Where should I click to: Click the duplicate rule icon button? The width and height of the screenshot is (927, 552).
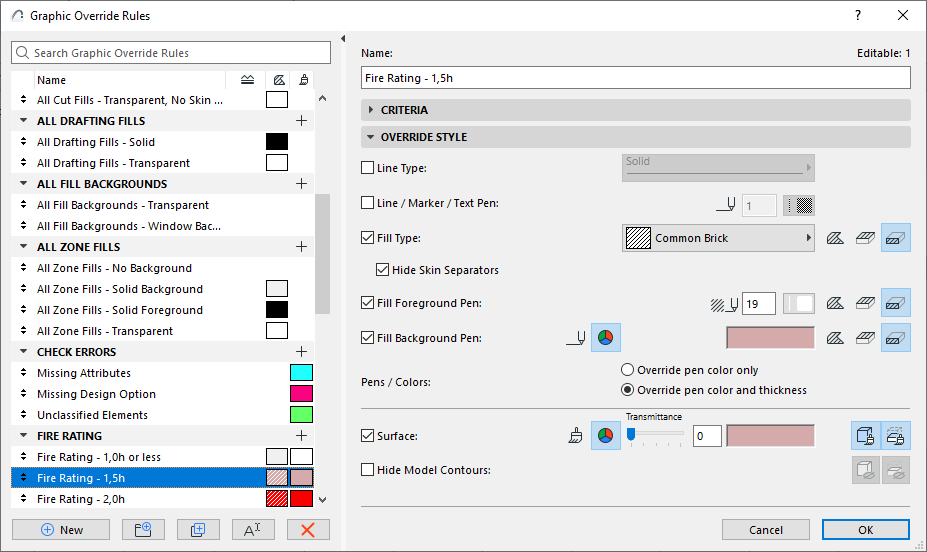point(198,530)
